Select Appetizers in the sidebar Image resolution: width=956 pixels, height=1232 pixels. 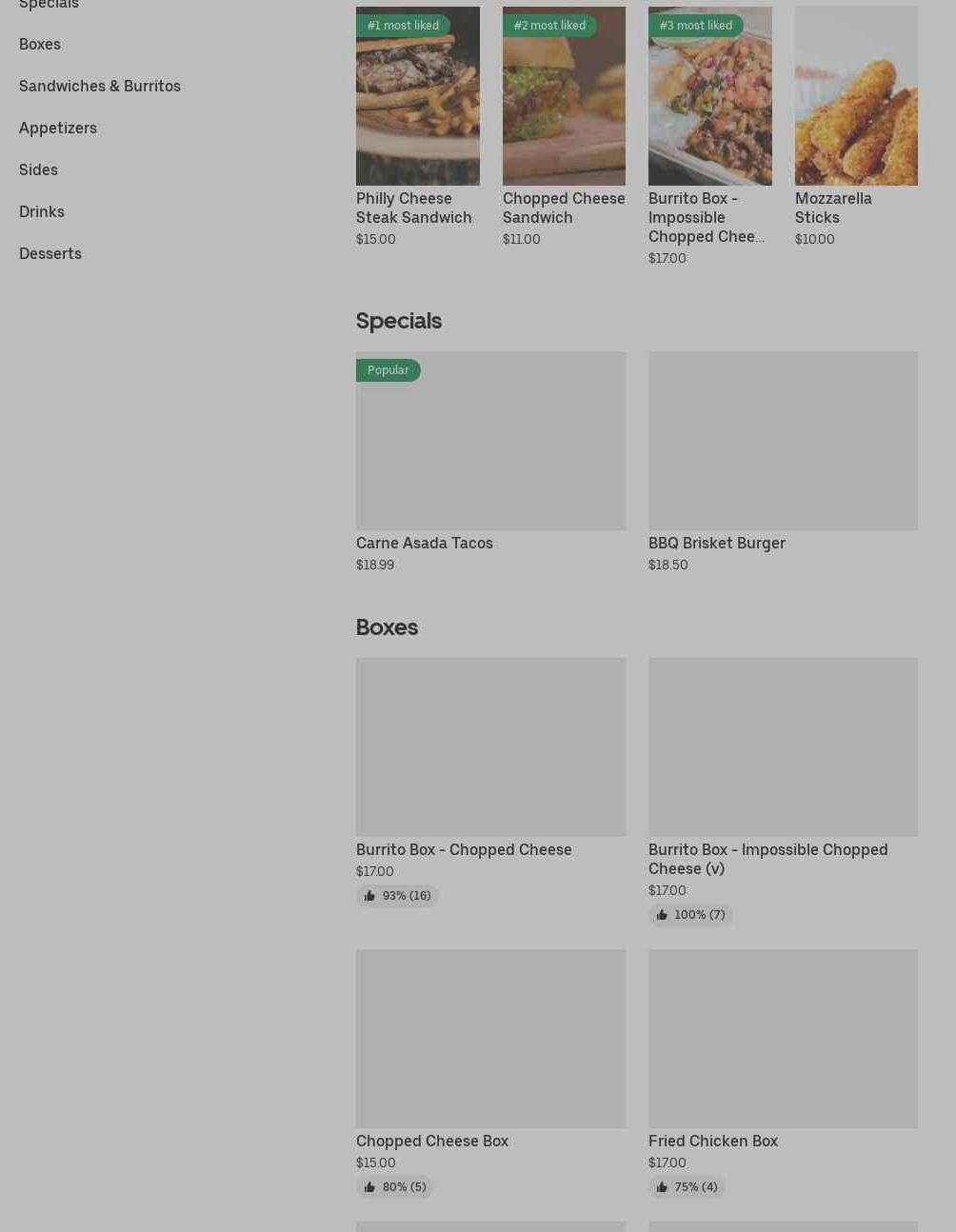pos(58,128)
